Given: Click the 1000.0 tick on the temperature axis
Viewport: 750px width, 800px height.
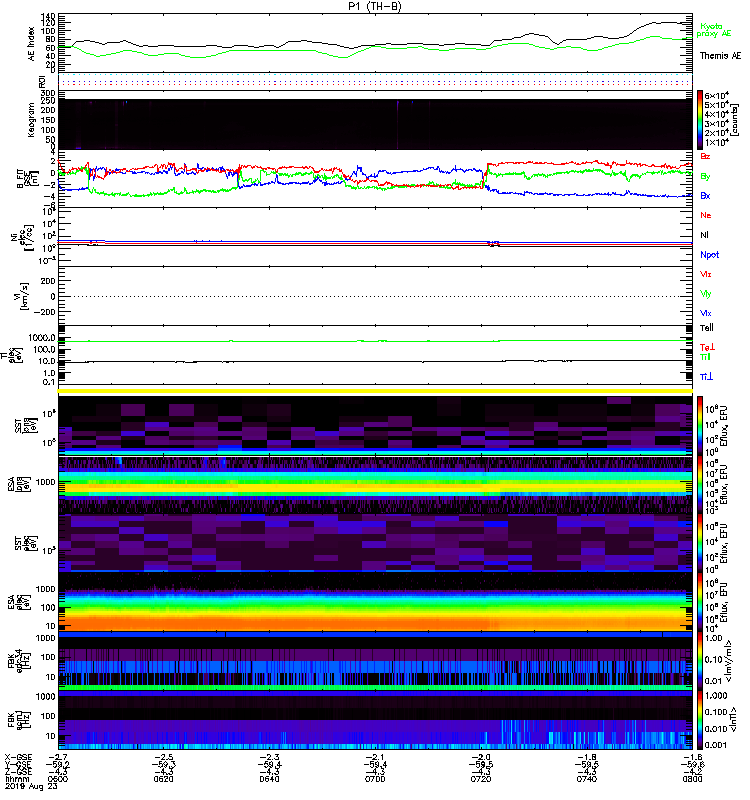Looking at the screenshot, I should [x=42, y=338].
